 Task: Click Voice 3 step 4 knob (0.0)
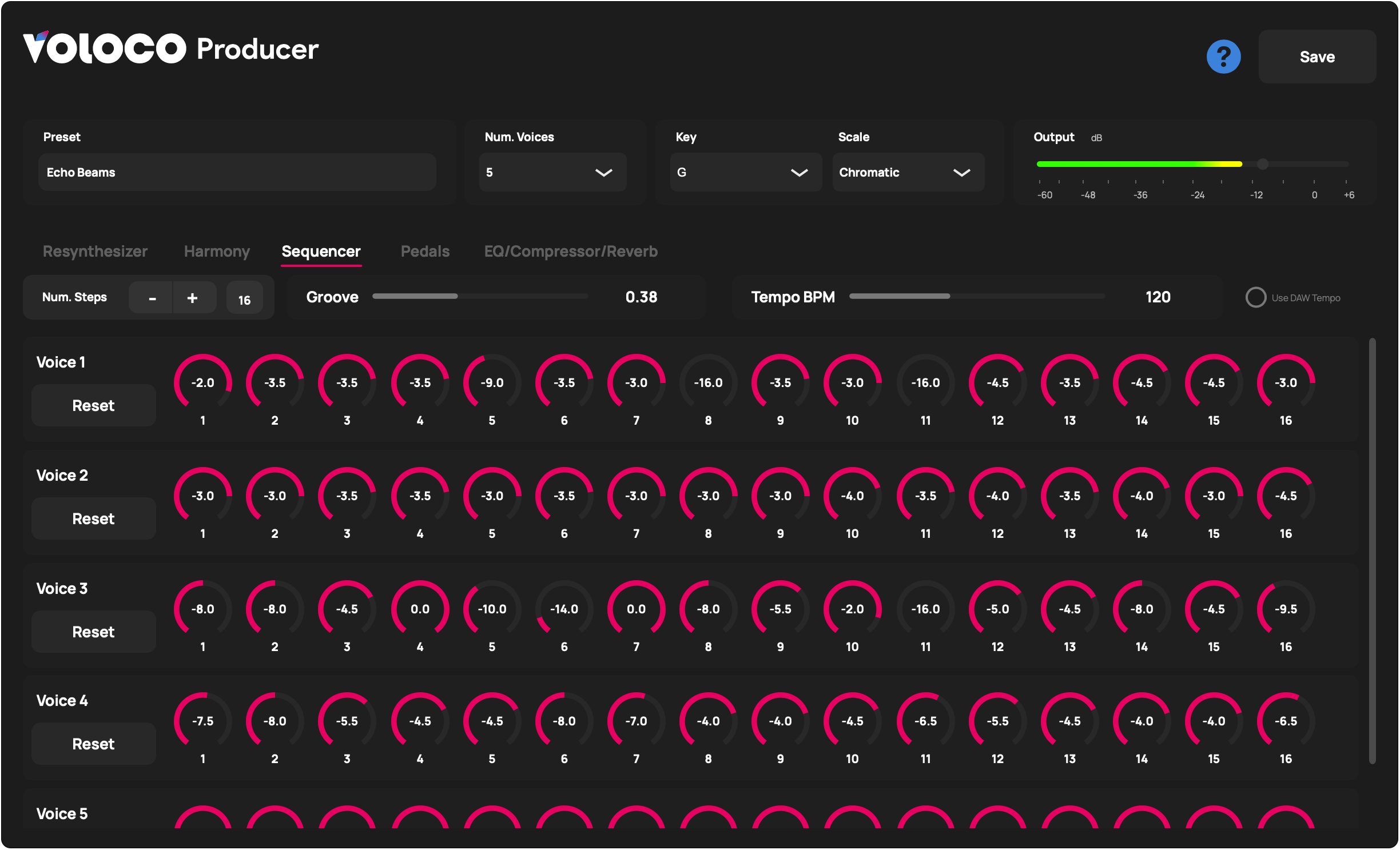click(x=420, y=609)
